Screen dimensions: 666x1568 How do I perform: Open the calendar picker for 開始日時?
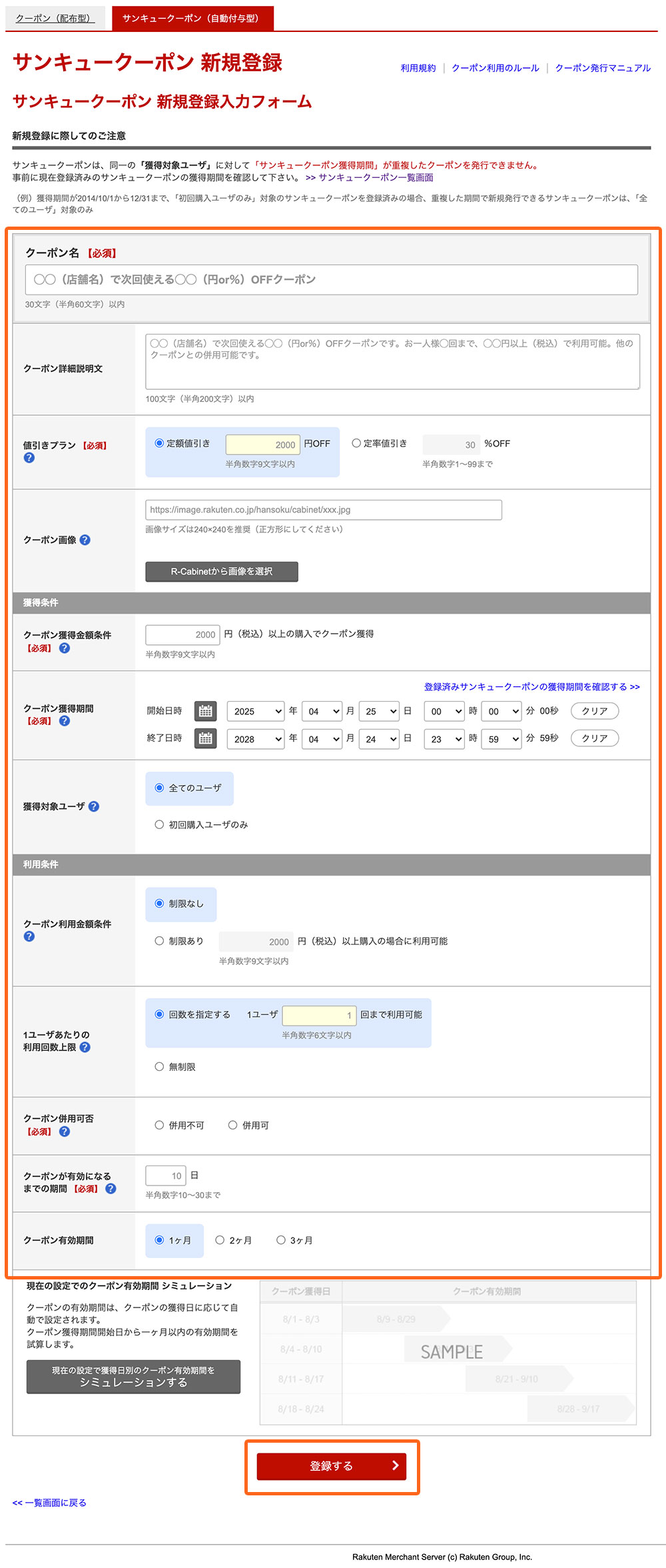(206, 711)
